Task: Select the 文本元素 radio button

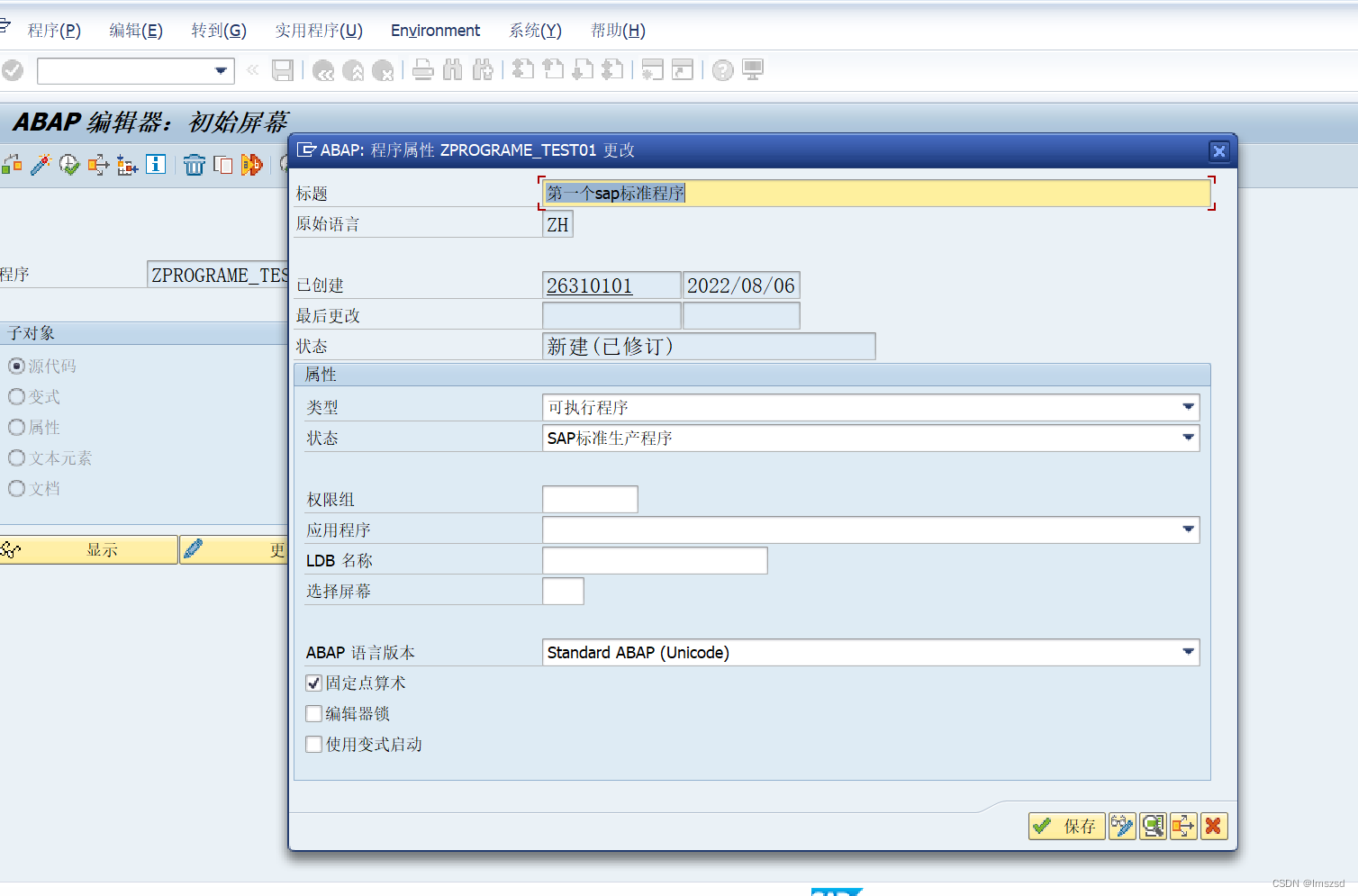Action: click(x=16, y=458)
